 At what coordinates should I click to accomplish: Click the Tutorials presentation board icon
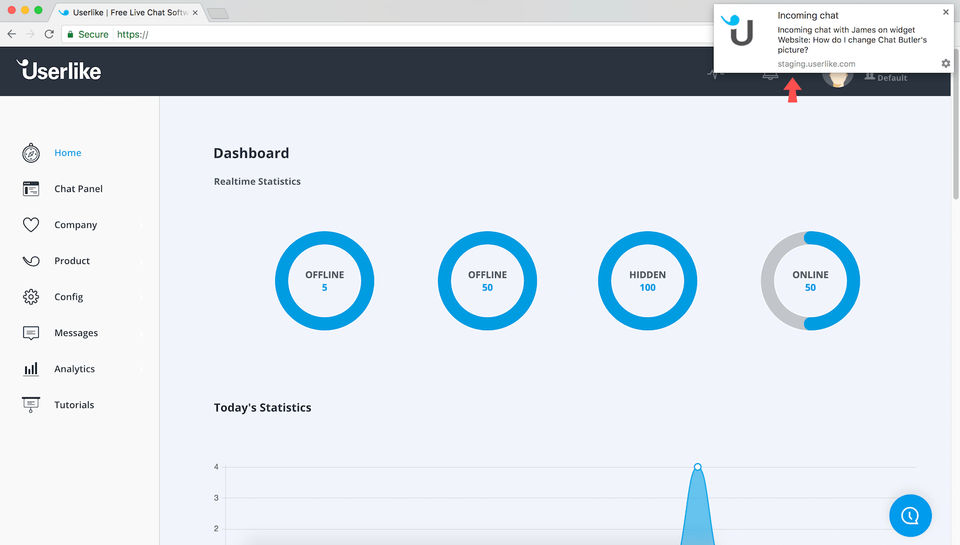pos(31,405)
